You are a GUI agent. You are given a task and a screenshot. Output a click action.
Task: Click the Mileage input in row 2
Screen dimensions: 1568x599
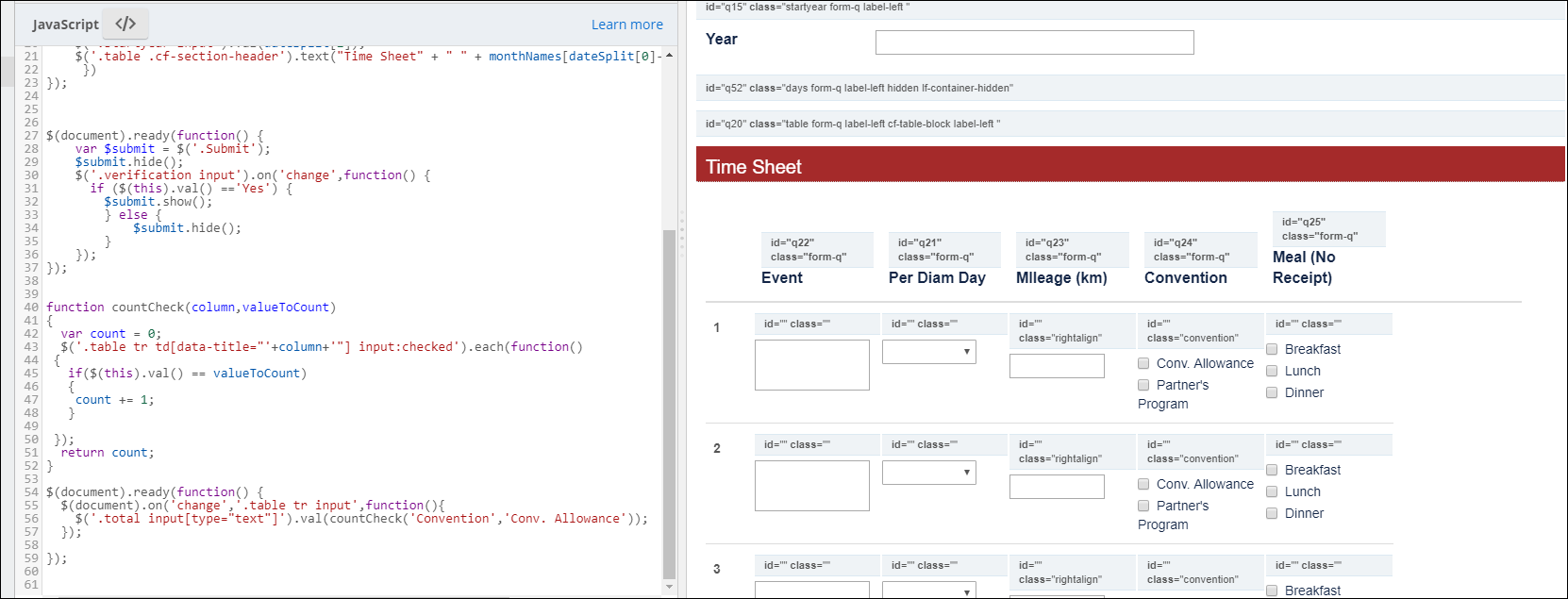click(1057, 487)
